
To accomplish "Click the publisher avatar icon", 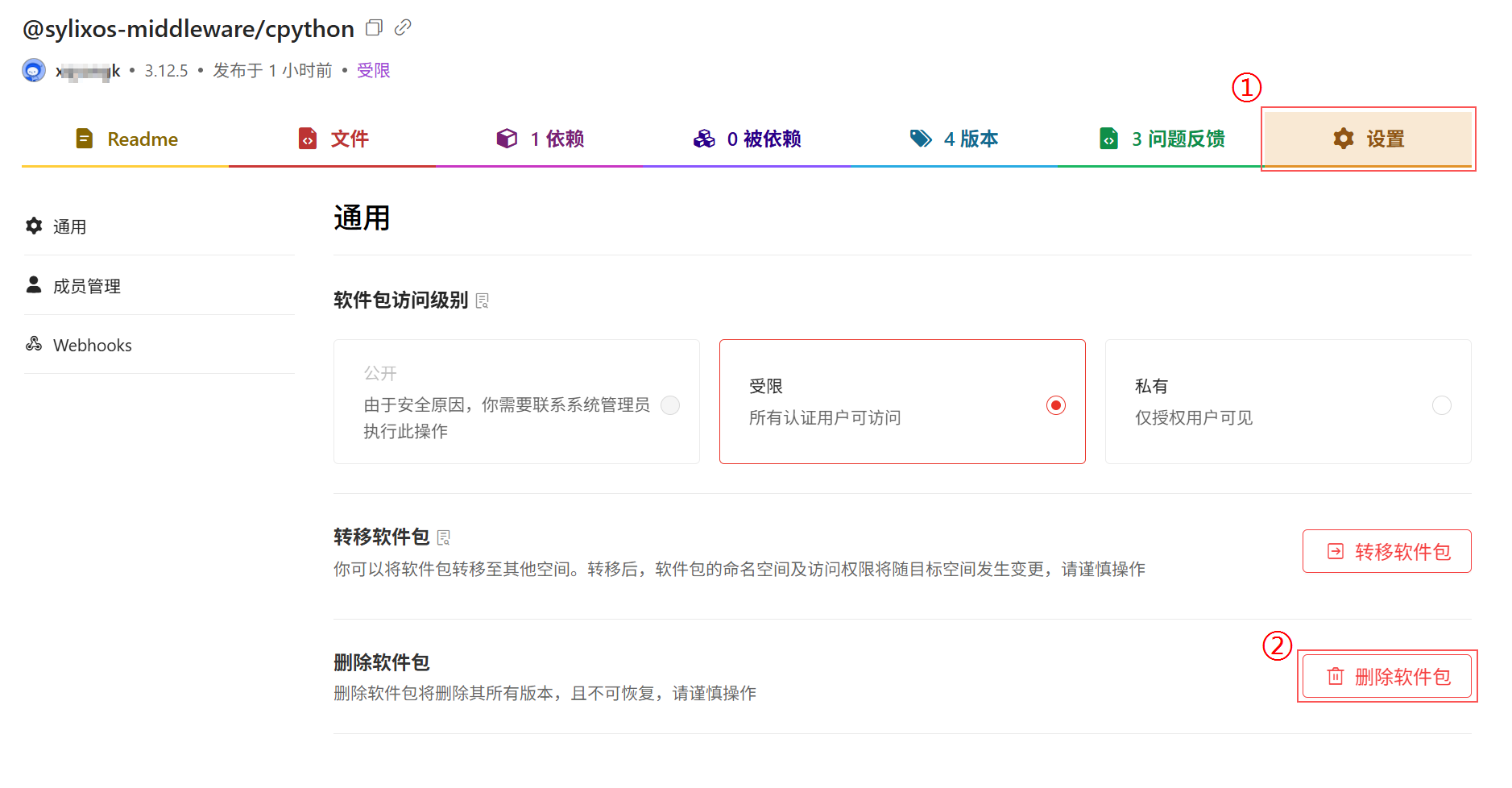I will tap(34, 71).
